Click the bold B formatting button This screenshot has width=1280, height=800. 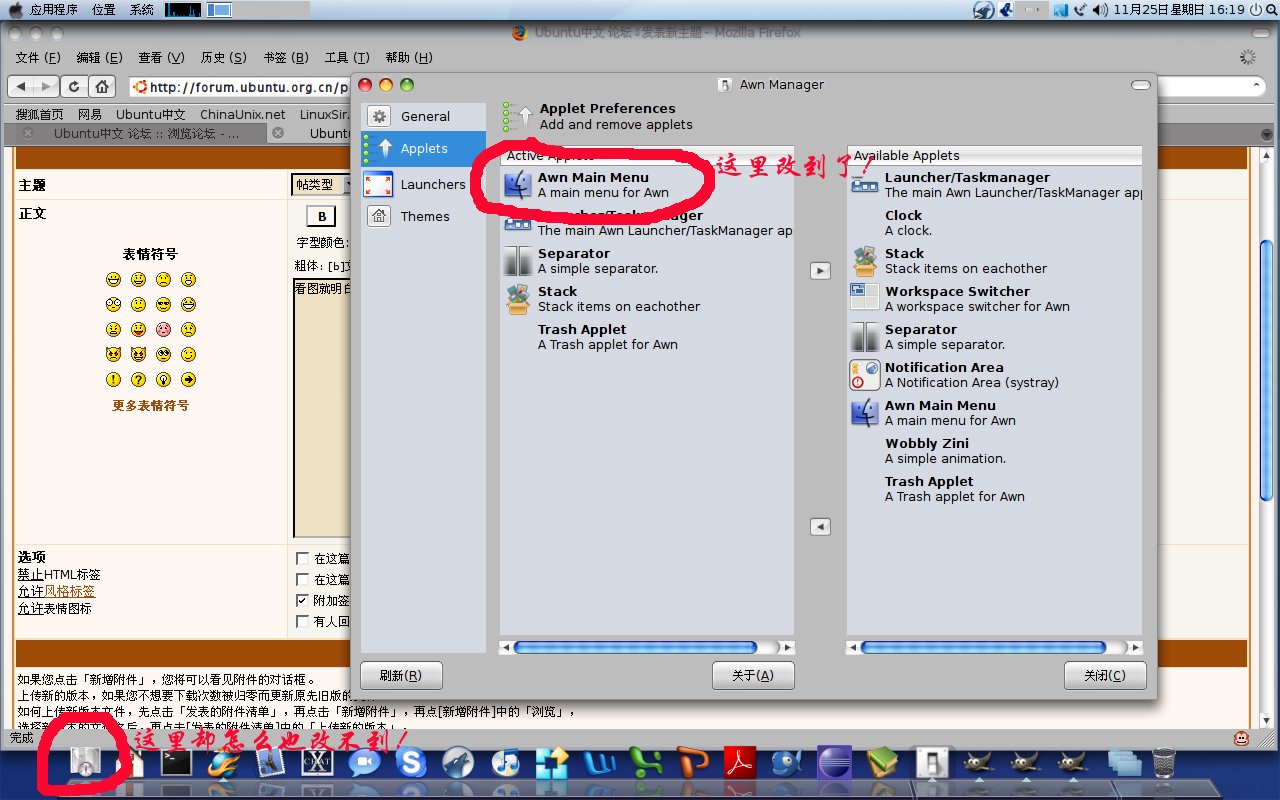click(321, 217)
